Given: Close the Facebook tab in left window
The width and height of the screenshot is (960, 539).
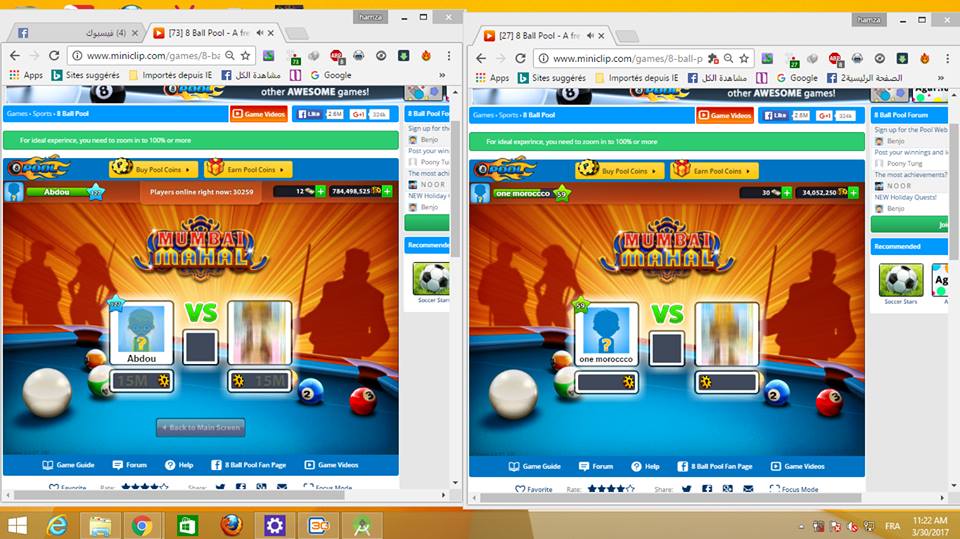Looking at the screenshot, I should click(x=135, y=32).
